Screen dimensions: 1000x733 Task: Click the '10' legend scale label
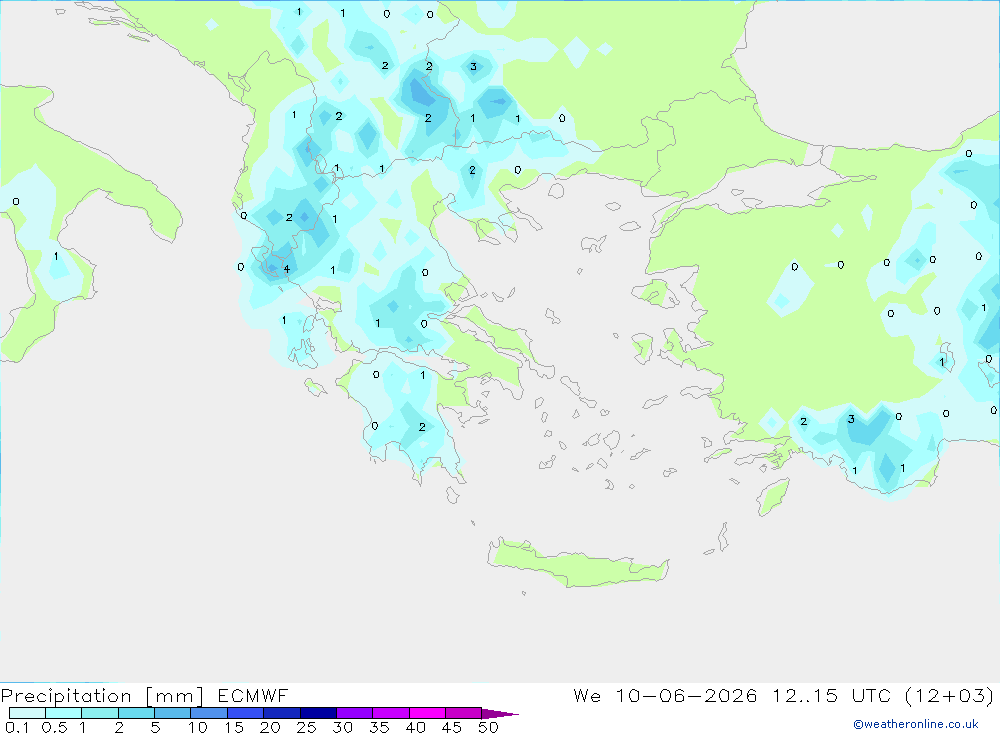click(198, 727)
